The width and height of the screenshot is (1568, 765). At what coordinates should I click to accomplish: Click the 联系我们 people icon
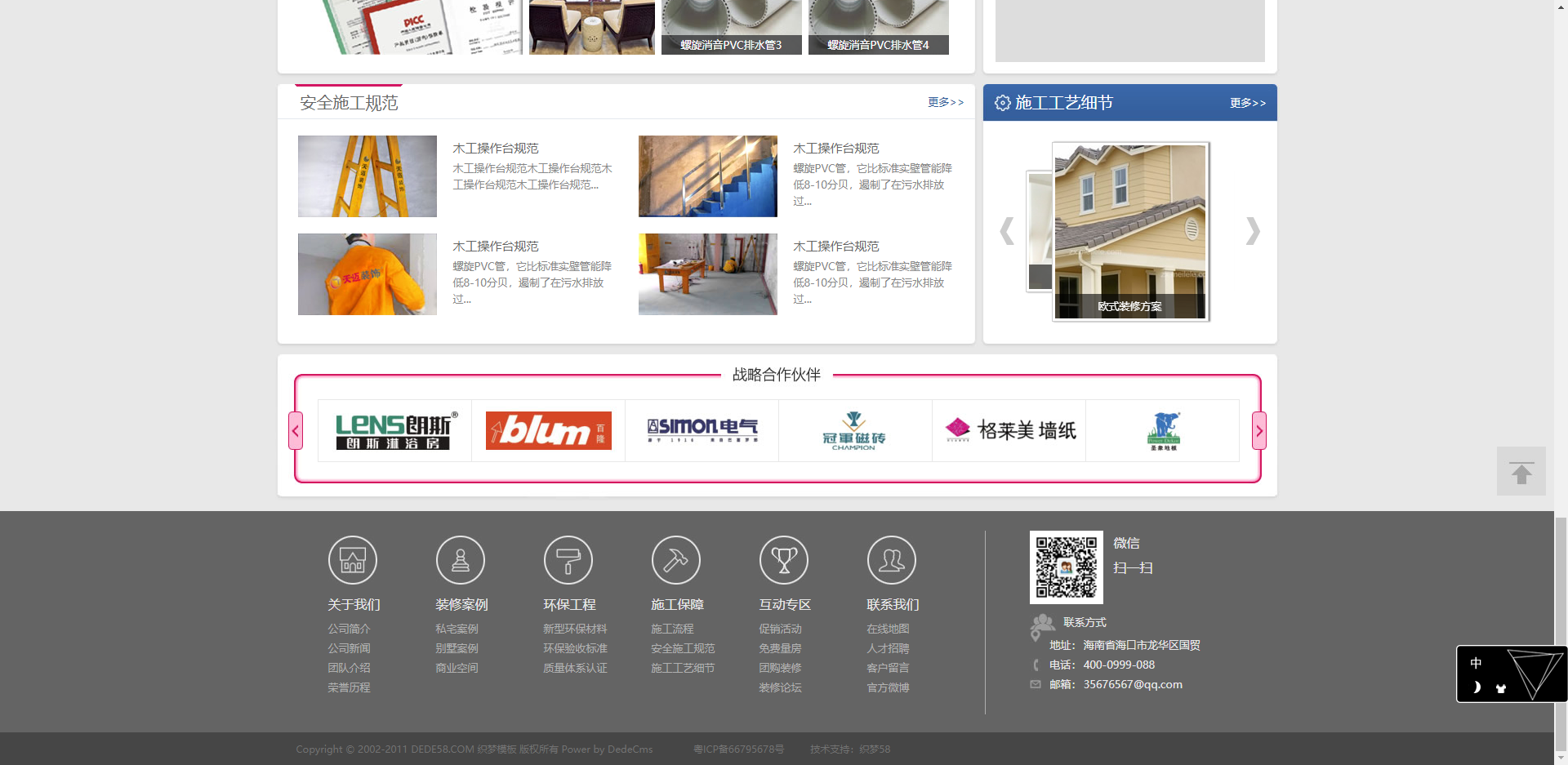click(891, 560)
